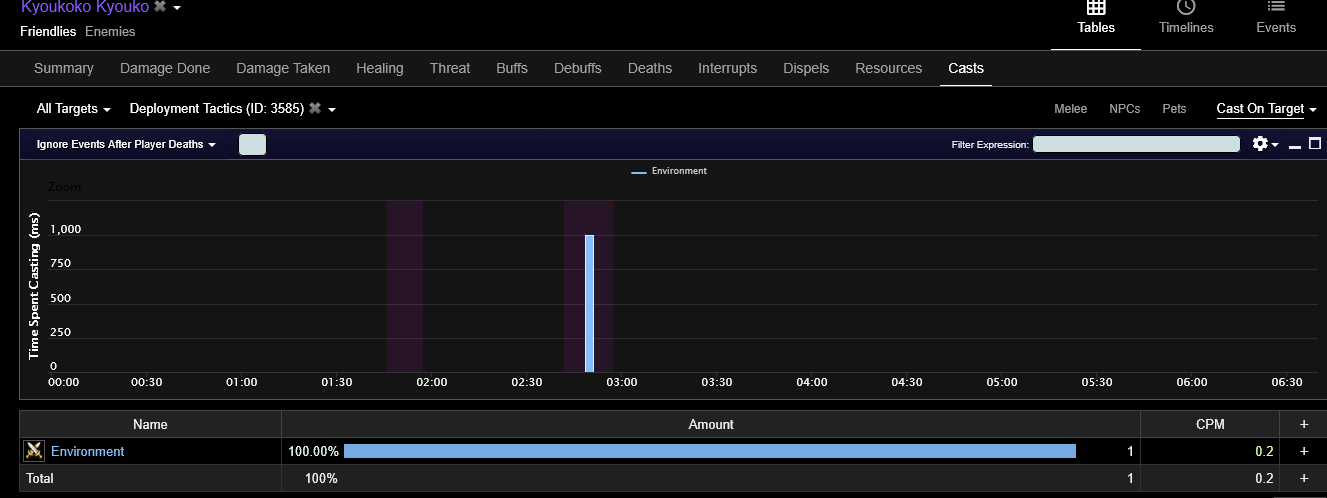The height and width of the screenshot is (498, 1327).
Task: Switch to the Interrupts tab
Action: [728, 68]
